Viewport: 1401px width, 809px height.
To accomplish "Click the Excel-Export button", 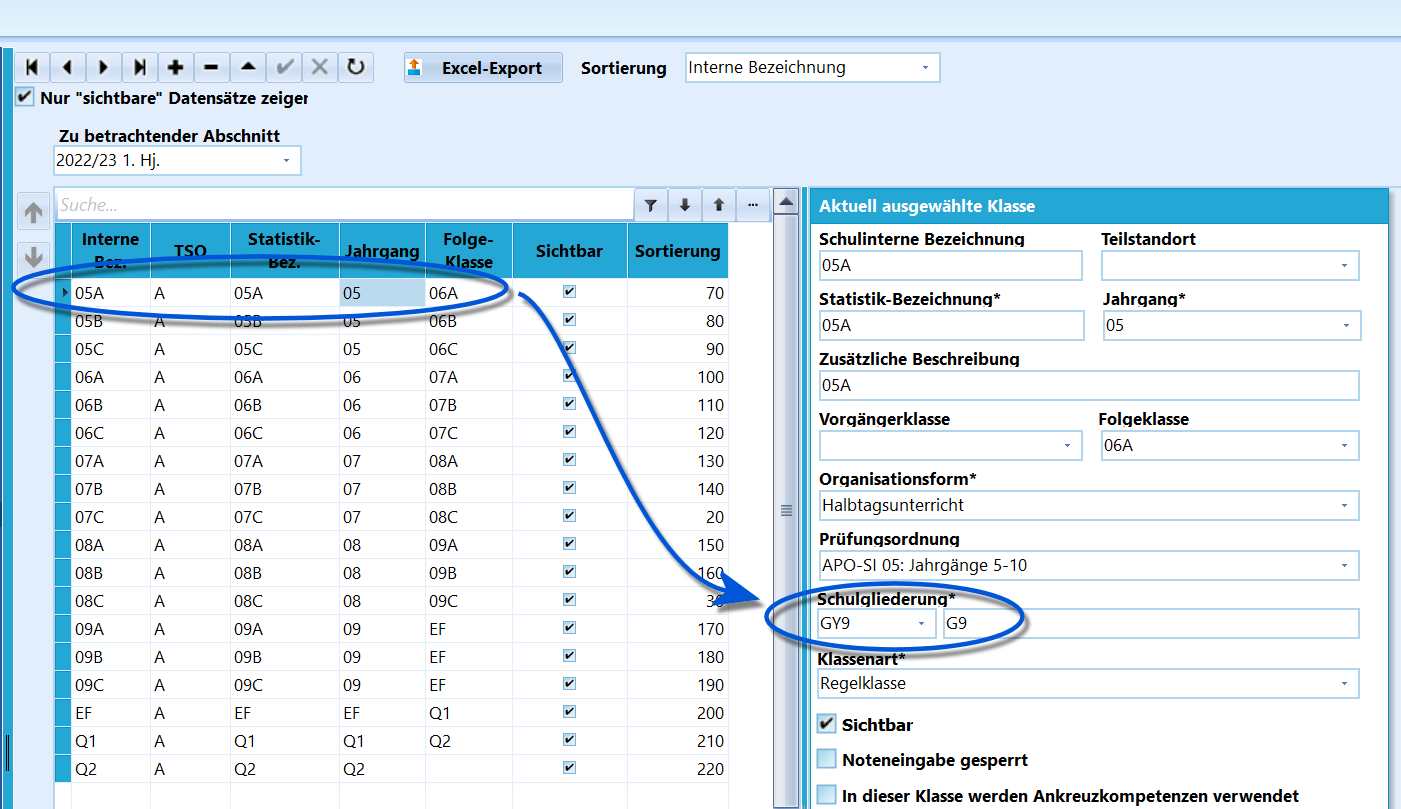I will 483,68.
